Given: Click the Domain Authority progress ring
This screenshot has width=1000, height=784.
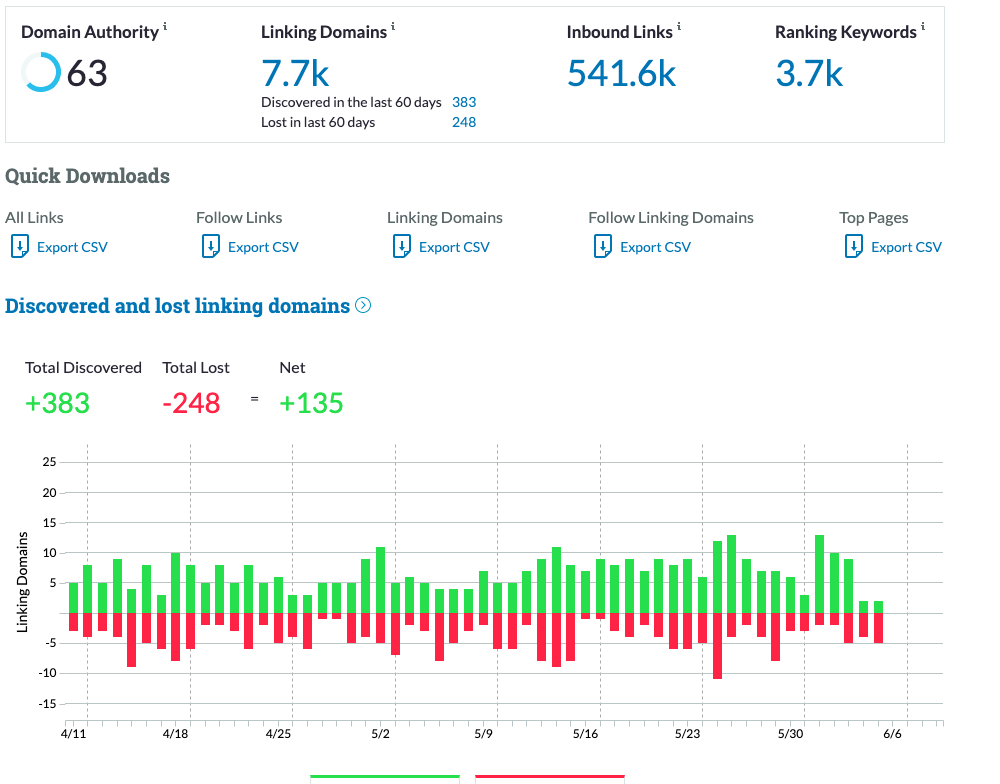Looking at the screenshot, I should tap(41, 73).
